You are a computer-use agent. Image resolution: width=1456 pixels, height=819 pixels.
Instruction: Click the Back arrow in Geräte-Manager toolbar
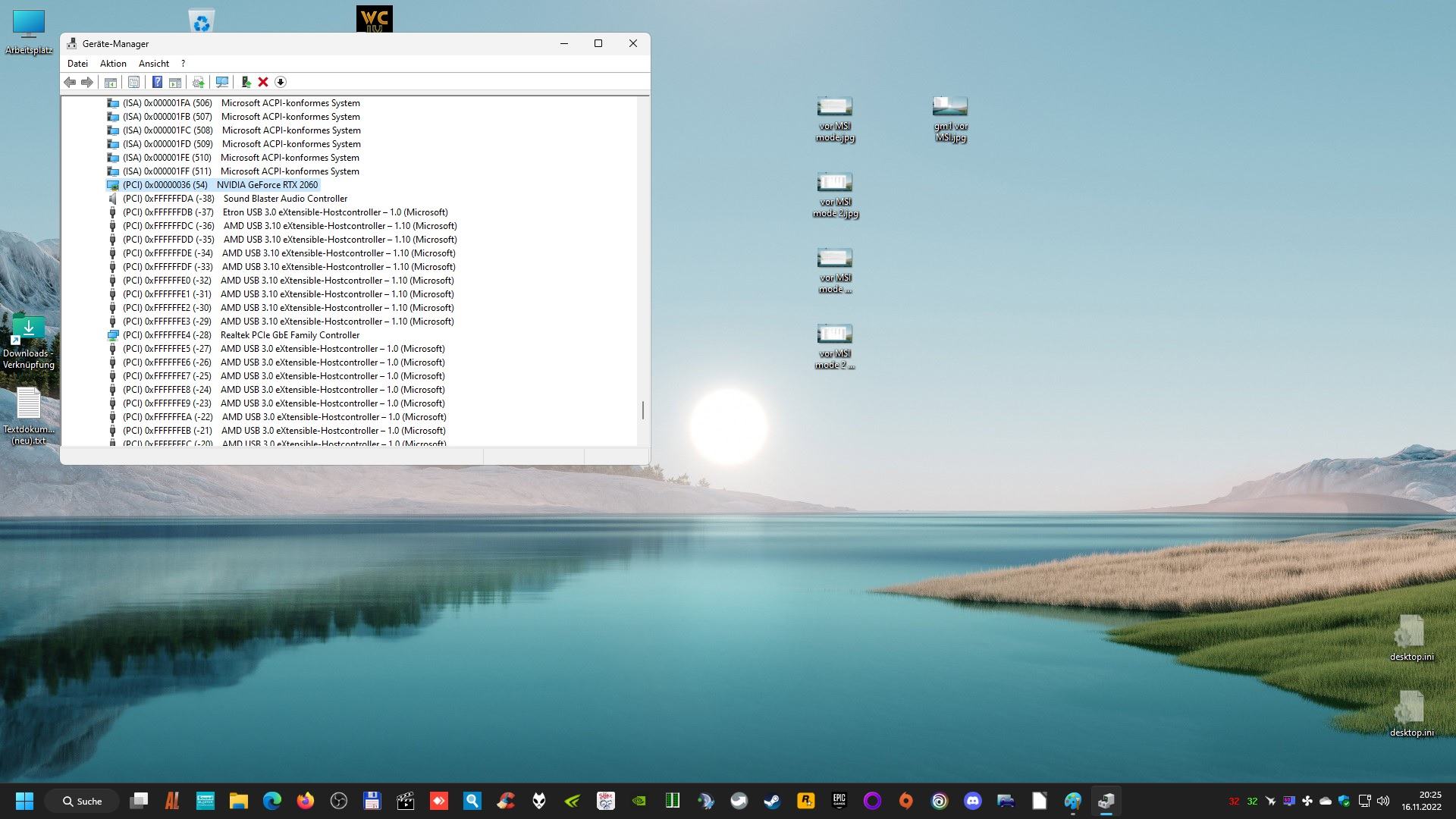click(70, 82)
